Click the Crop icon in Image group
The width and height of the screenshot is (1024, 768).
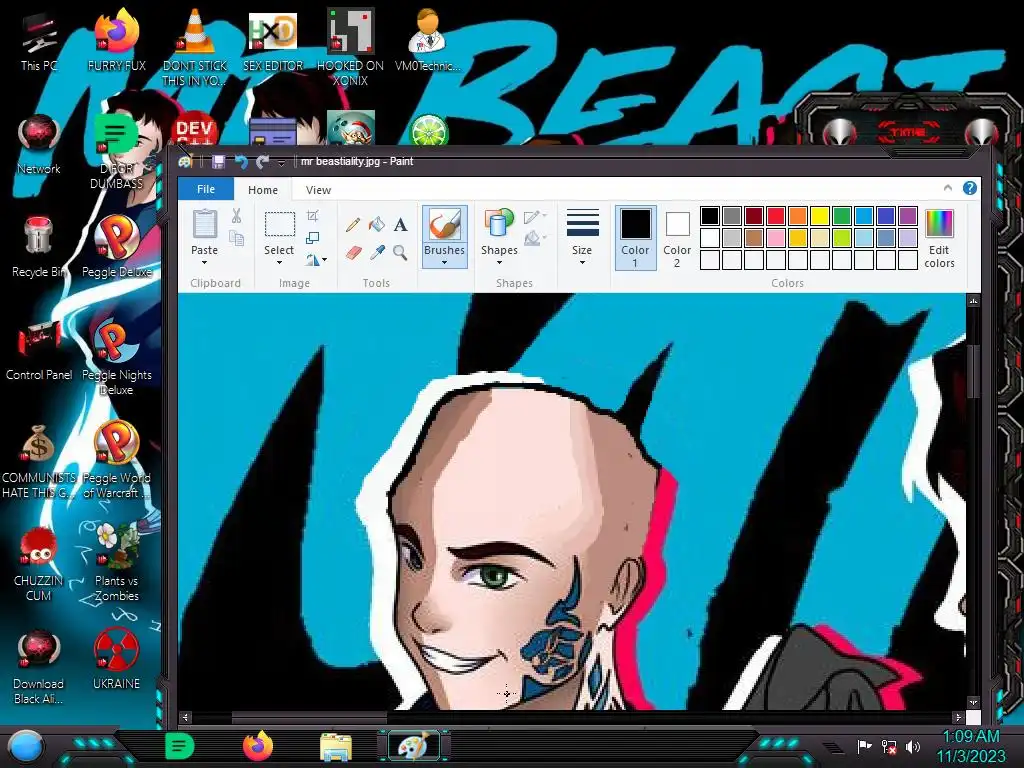[x=313, y=216]
